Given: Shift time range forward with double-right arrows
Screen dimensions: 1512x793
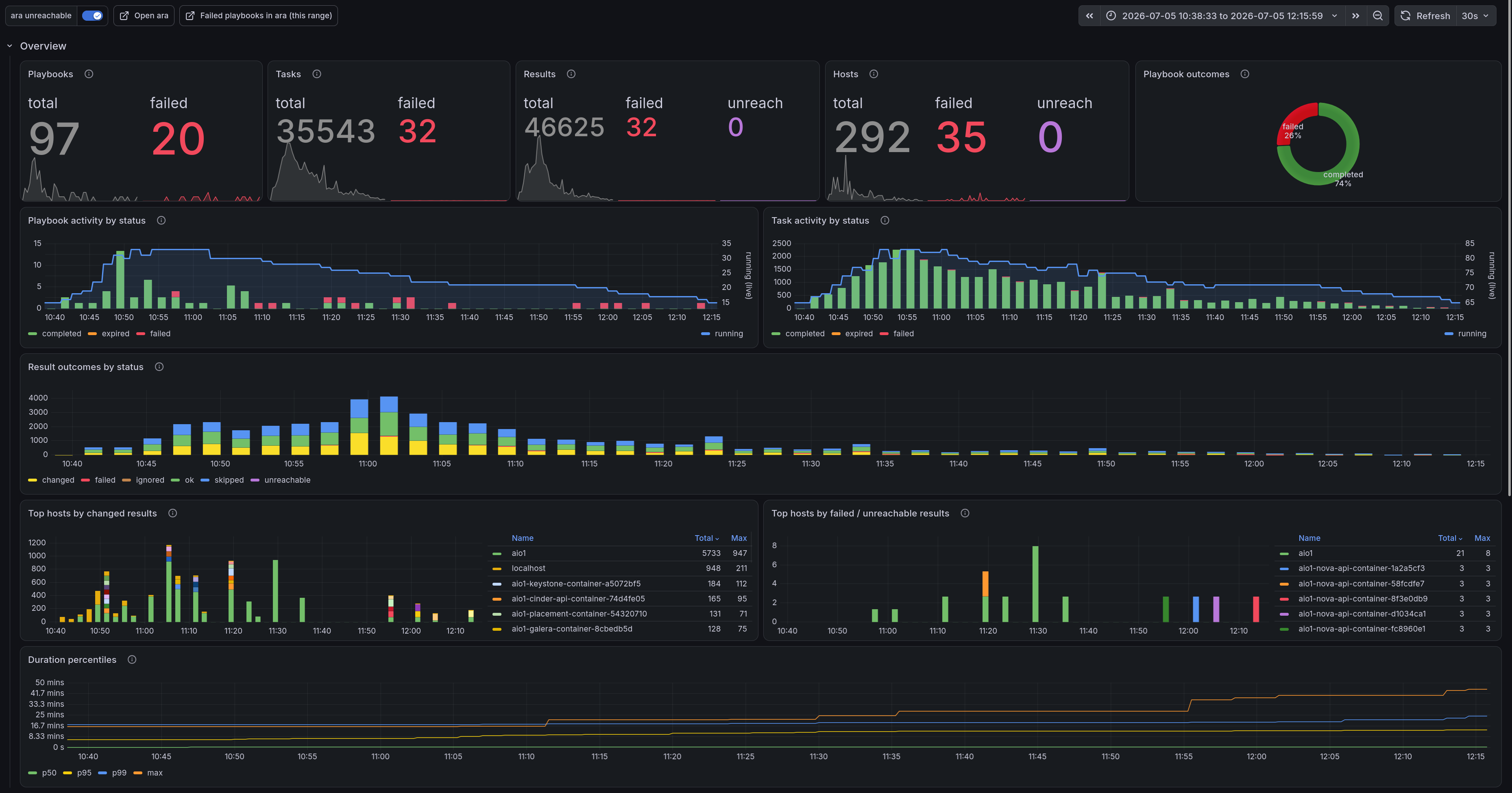Looking at the screenshot, I should pyautogui.click(x=1355, y=16).
